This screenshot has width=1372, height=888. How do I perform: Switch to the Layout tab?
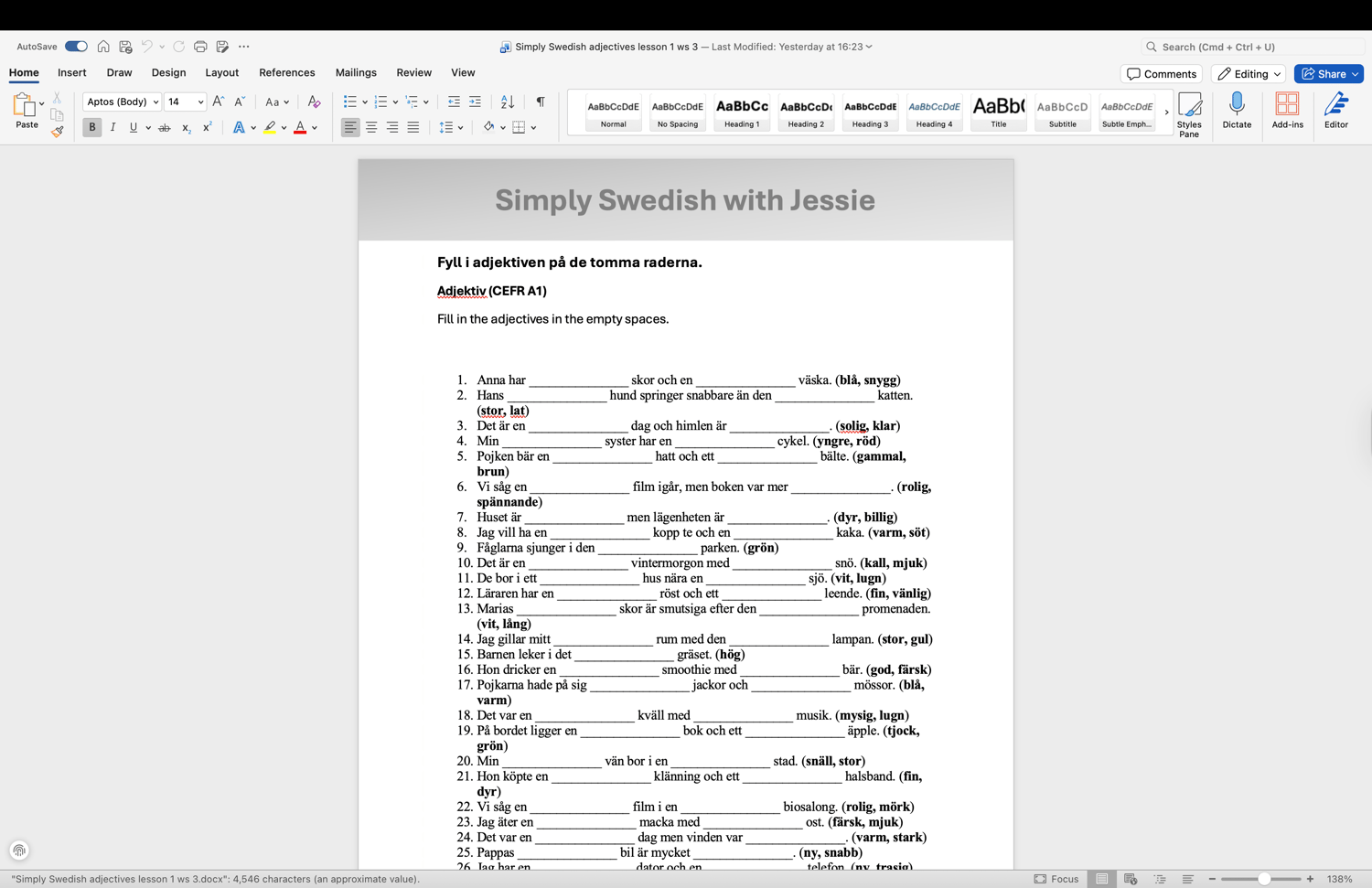[x=221, y=72]
